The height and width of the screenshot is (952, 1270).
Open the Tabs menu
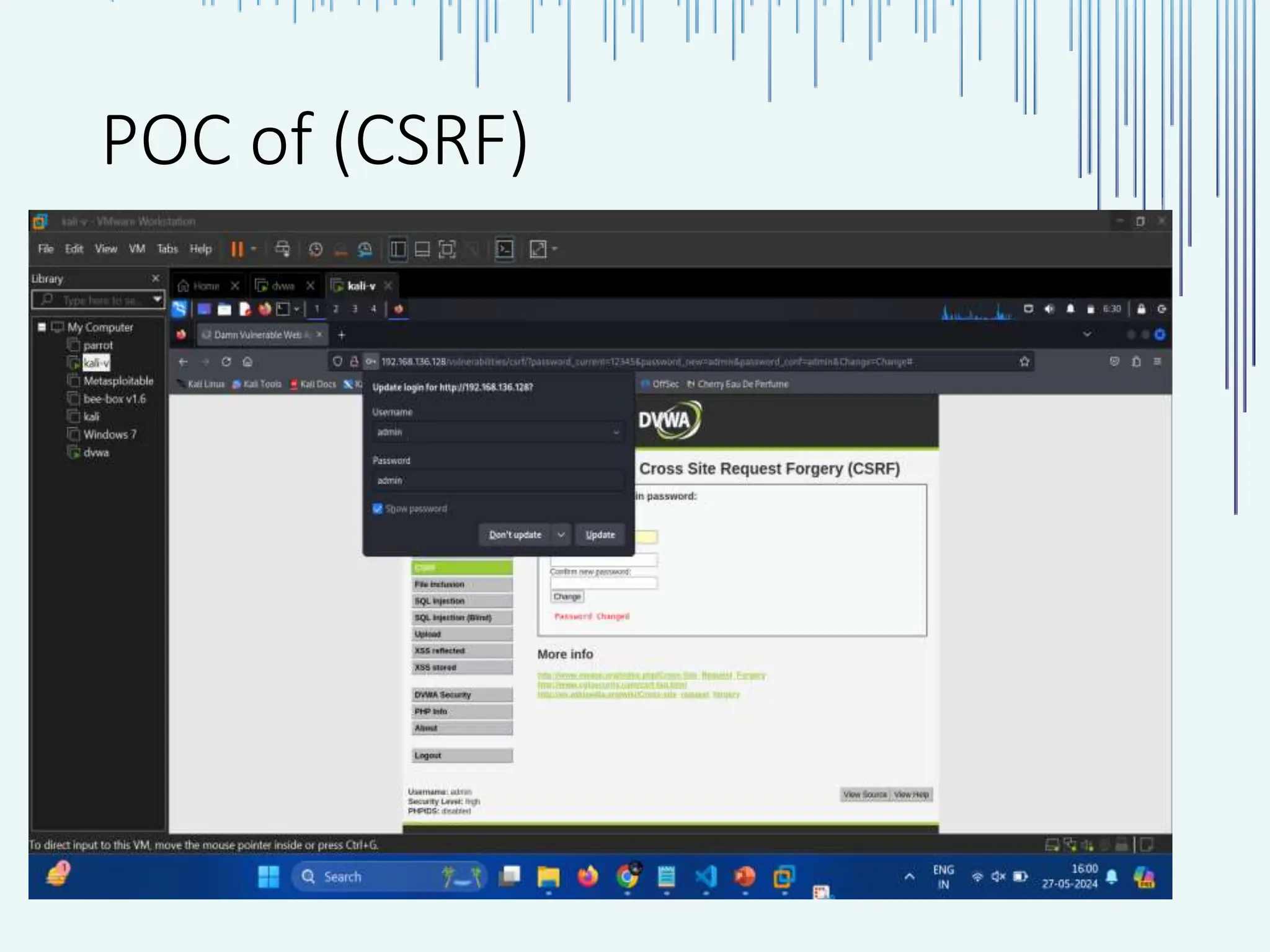click(x=167, y=249)
